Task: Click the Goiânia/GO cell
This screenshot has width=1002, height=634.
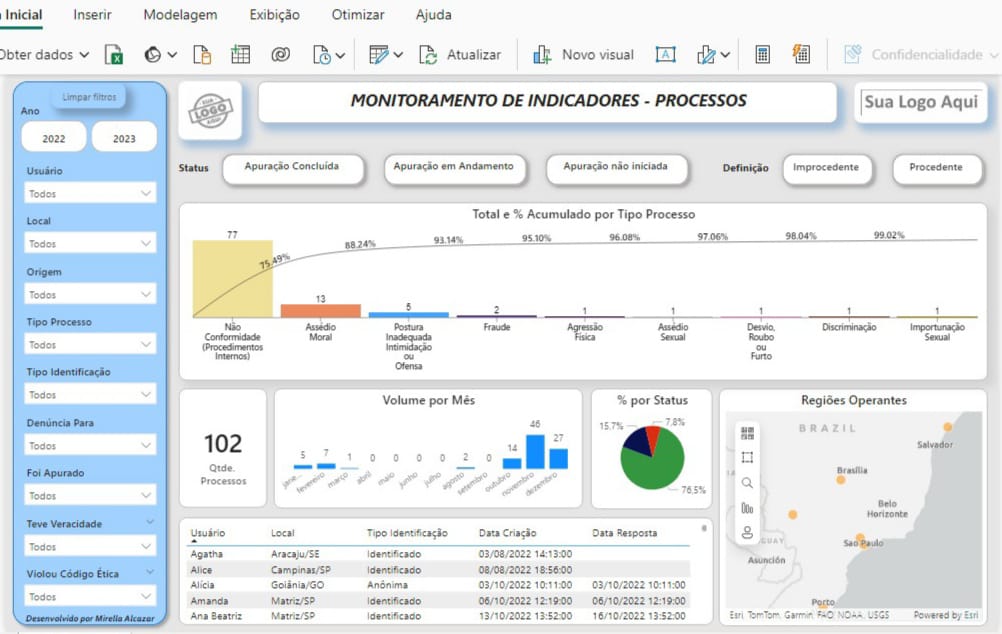Action: pos(297,585)
